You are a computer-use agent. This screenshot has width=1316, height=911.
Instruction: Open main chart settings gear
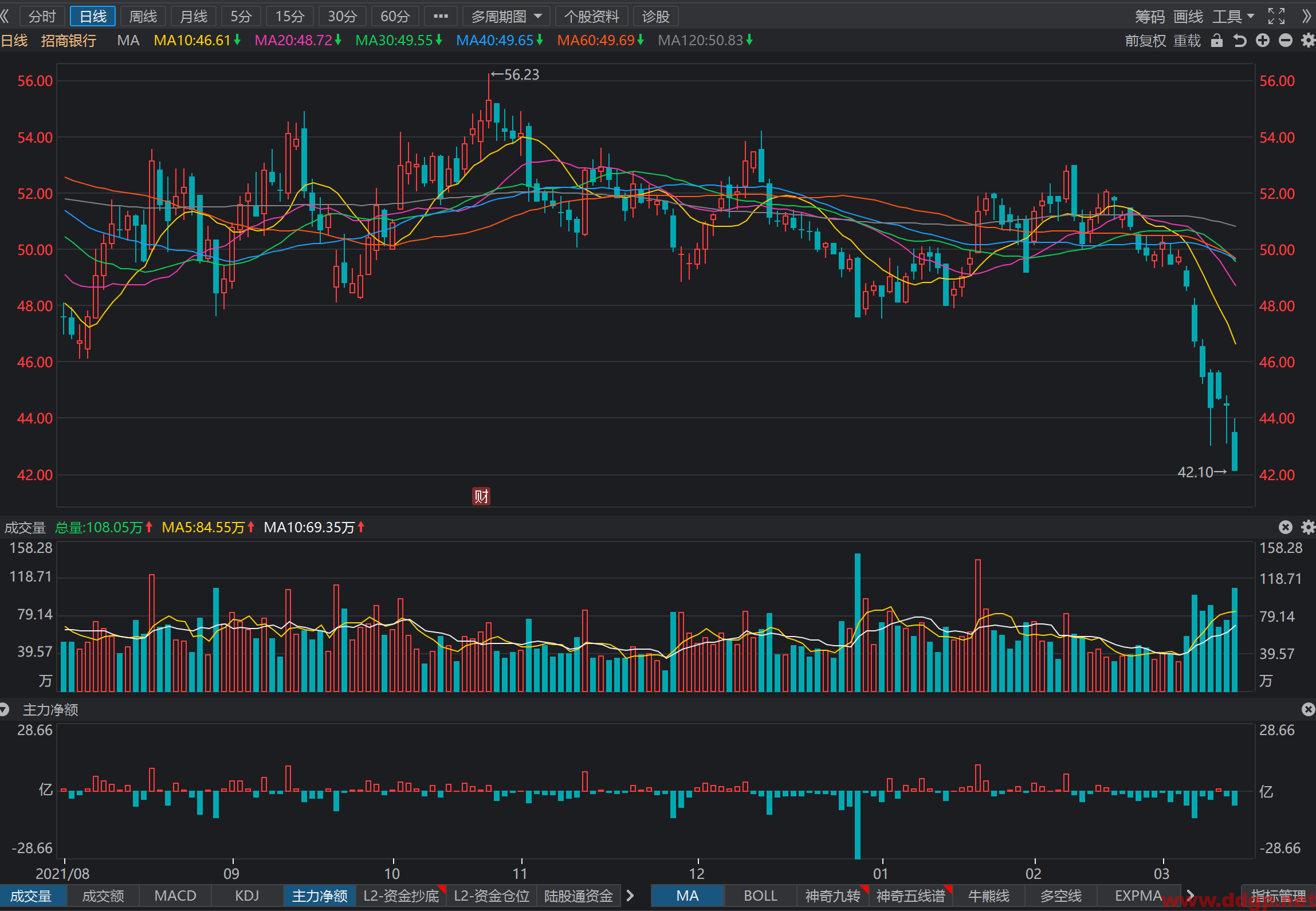1308,40
